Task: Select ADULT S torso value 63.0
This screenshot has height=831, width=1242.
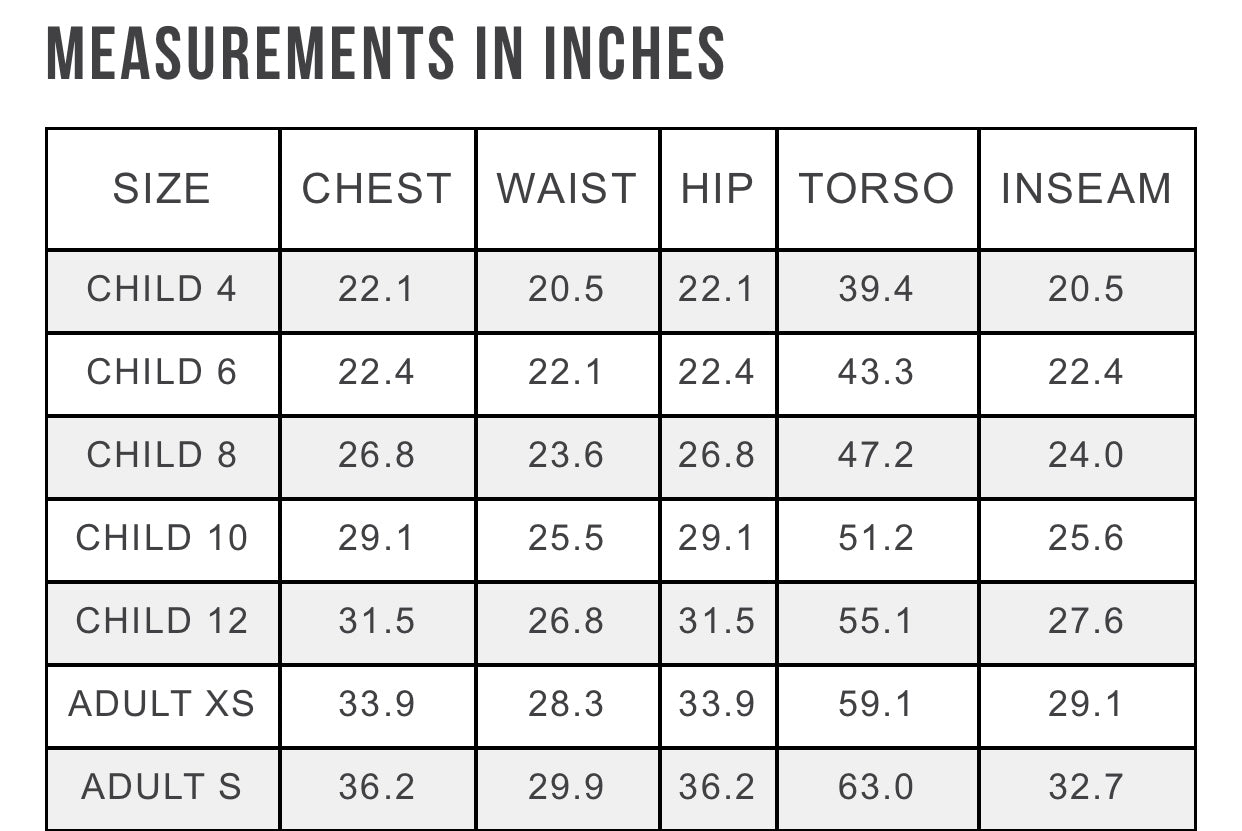Action: pos(876,787)
